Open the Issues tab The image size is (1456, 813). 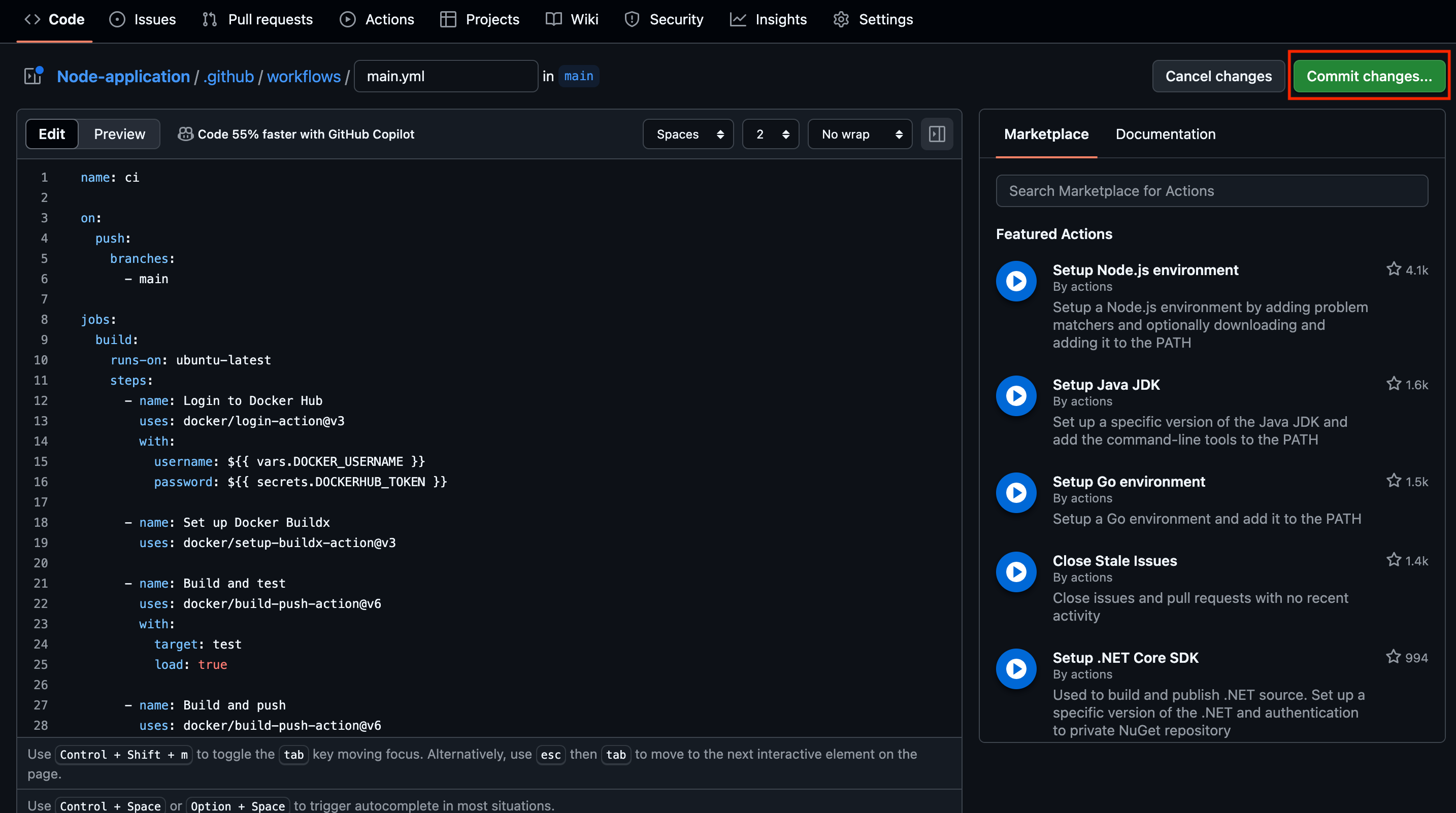142,19
